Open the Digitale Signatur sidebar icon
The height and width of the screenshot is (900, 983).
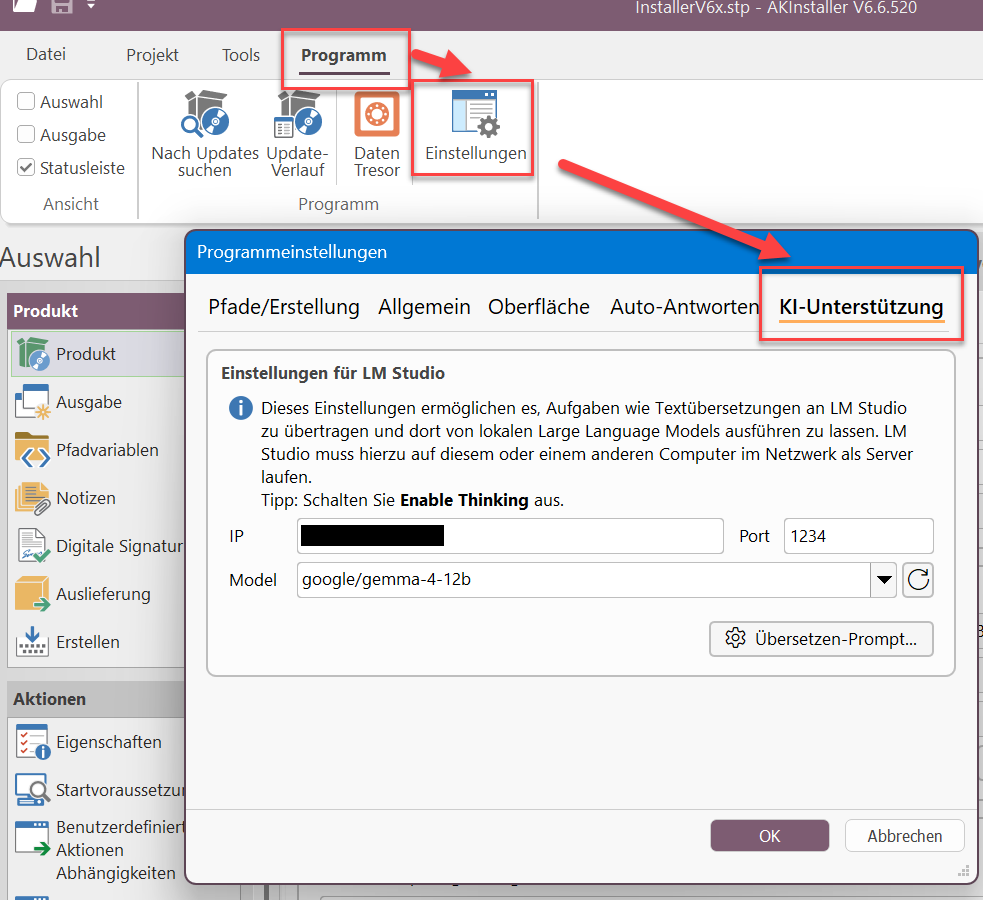pos(33,546)
